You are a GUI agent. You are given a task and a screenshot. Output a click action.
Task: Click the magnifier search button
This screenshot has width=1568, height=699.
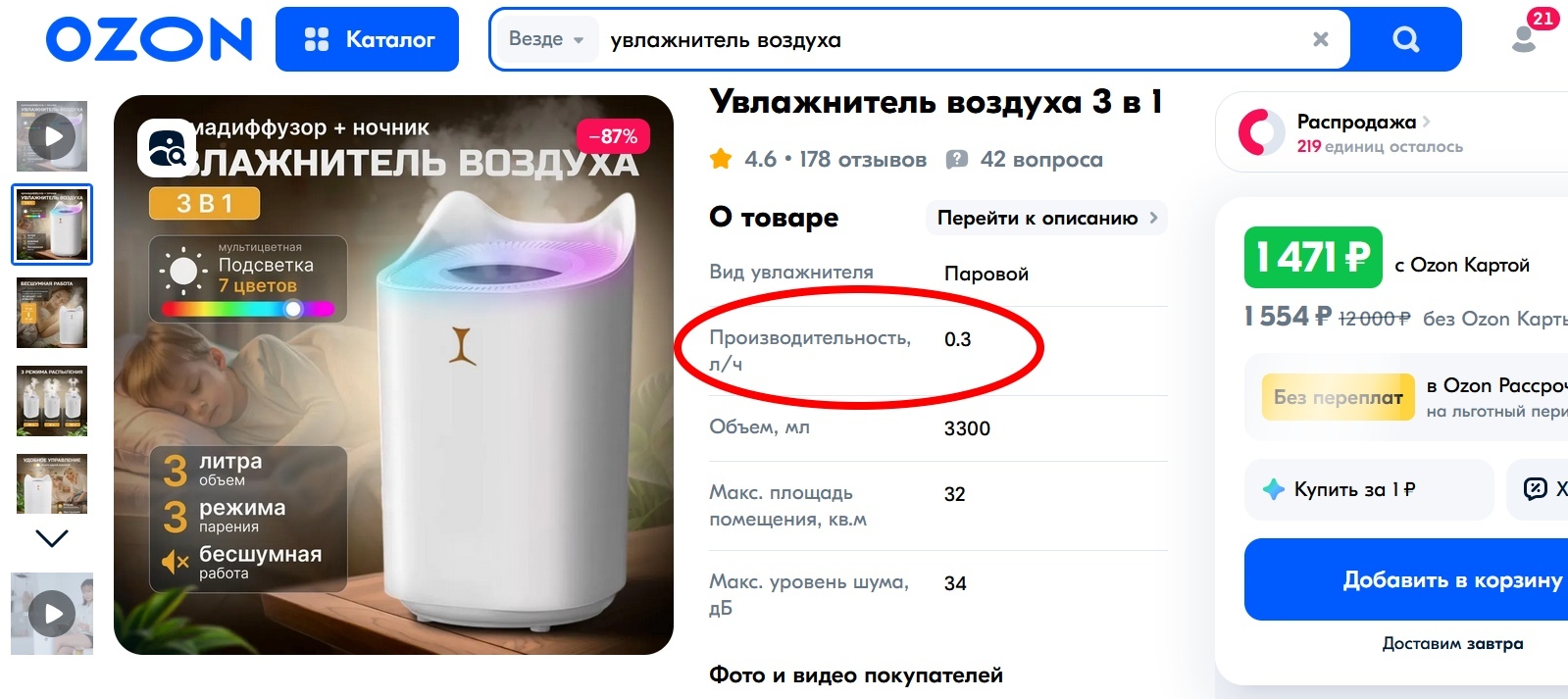(x=1405, y=39)
